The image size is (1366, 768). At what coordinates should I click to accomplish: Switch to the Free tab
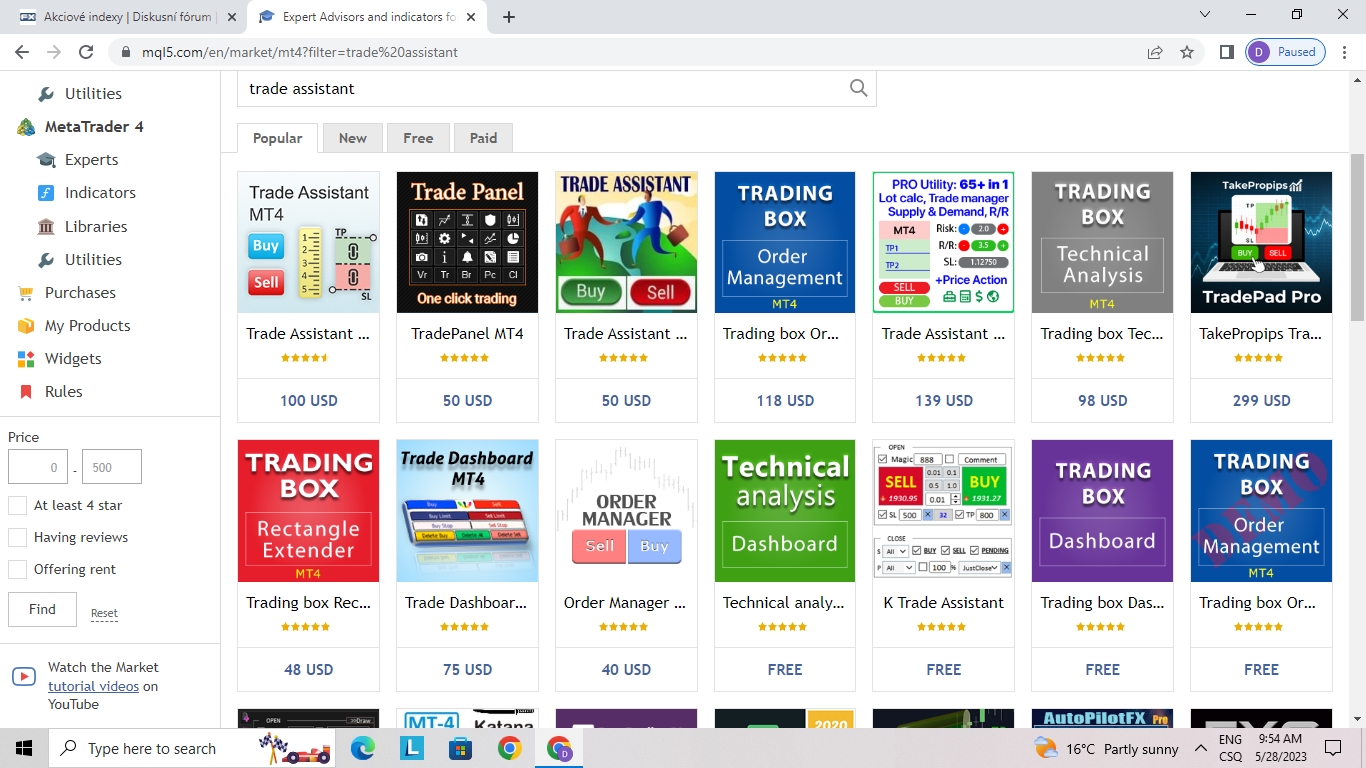coord(418,138)
